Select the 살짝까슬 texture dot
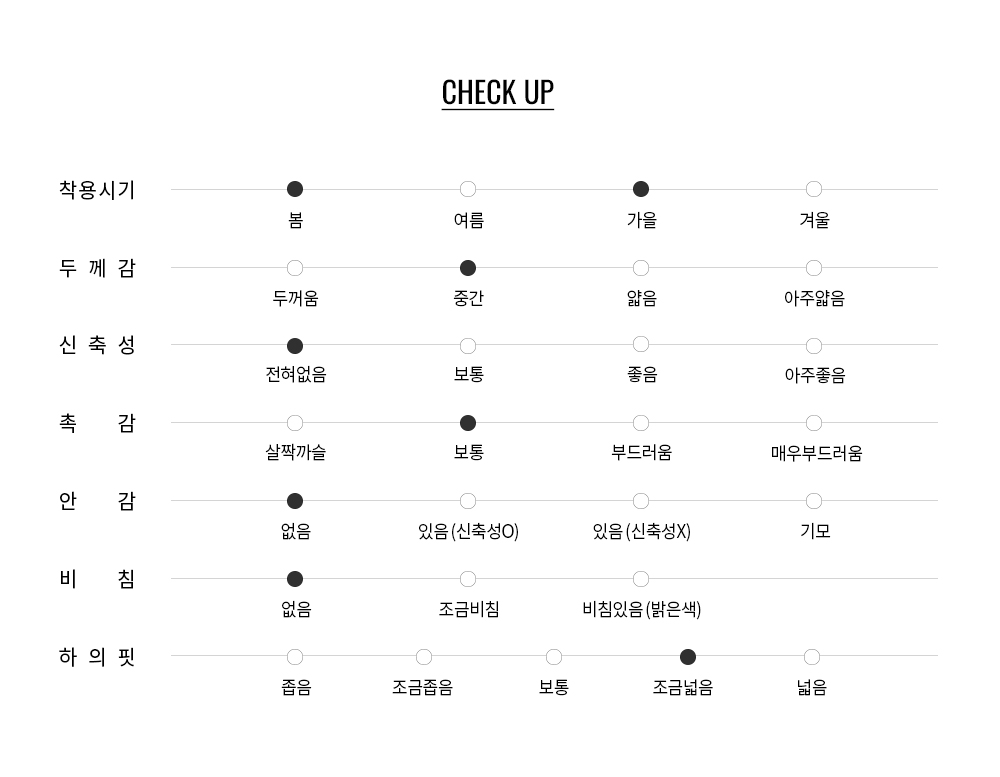 click(295, 423)
